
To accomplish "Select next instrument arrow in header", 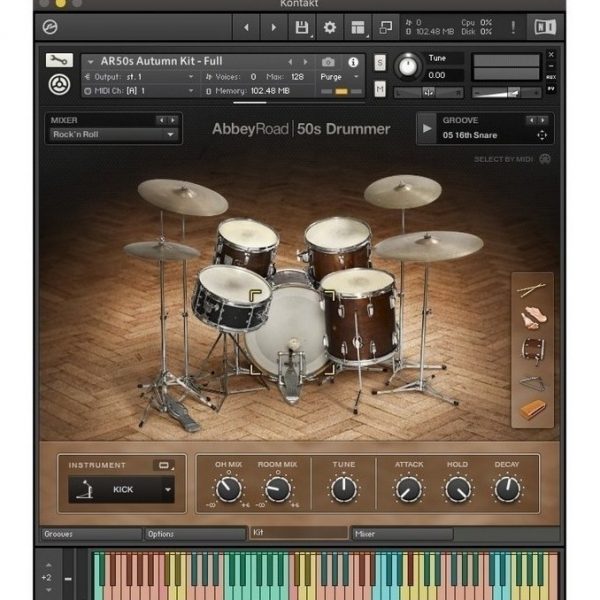I will click(x=305, y=62).
